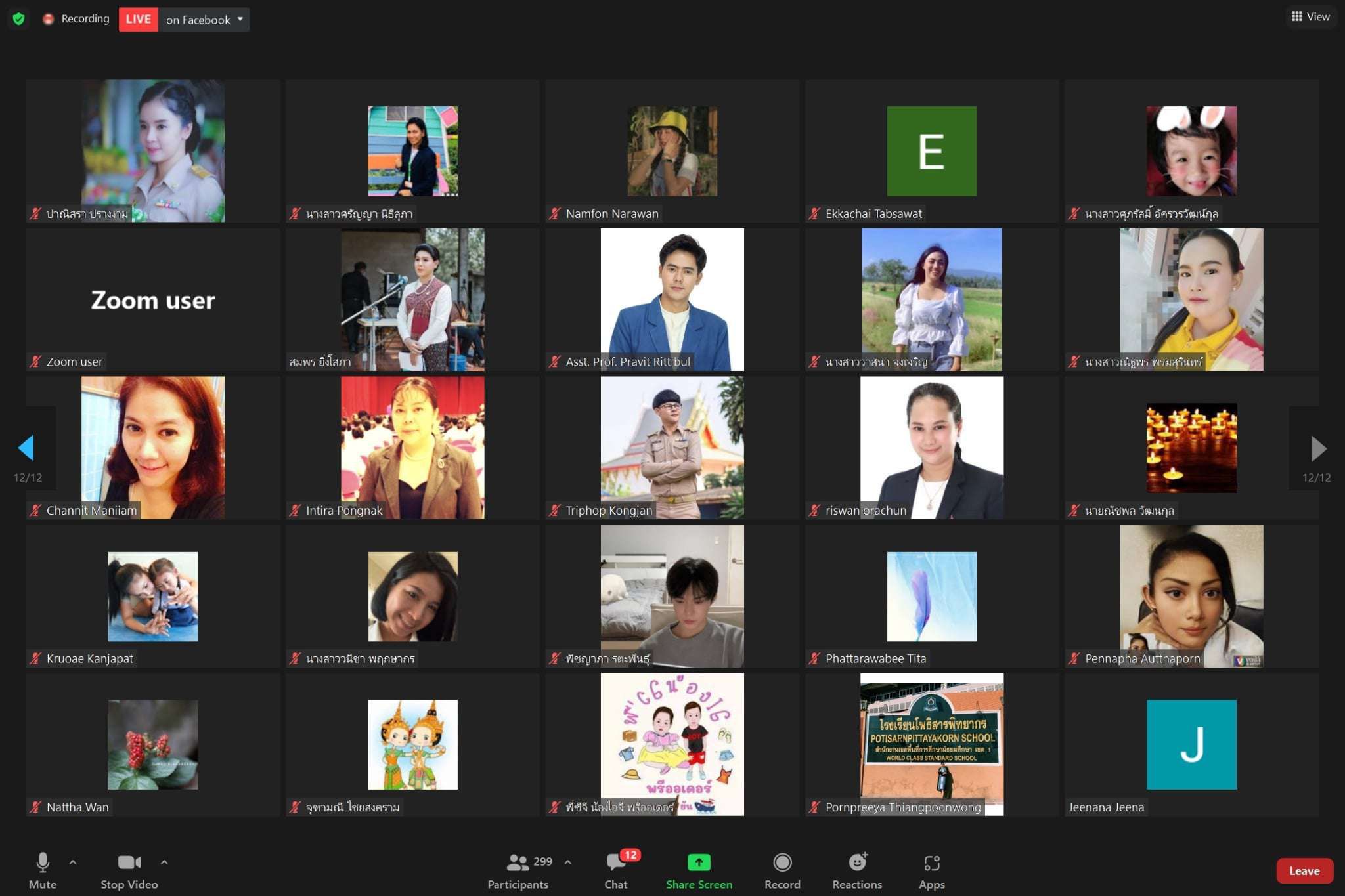Click the red Recording indicator icon

[x=48, y=19]
